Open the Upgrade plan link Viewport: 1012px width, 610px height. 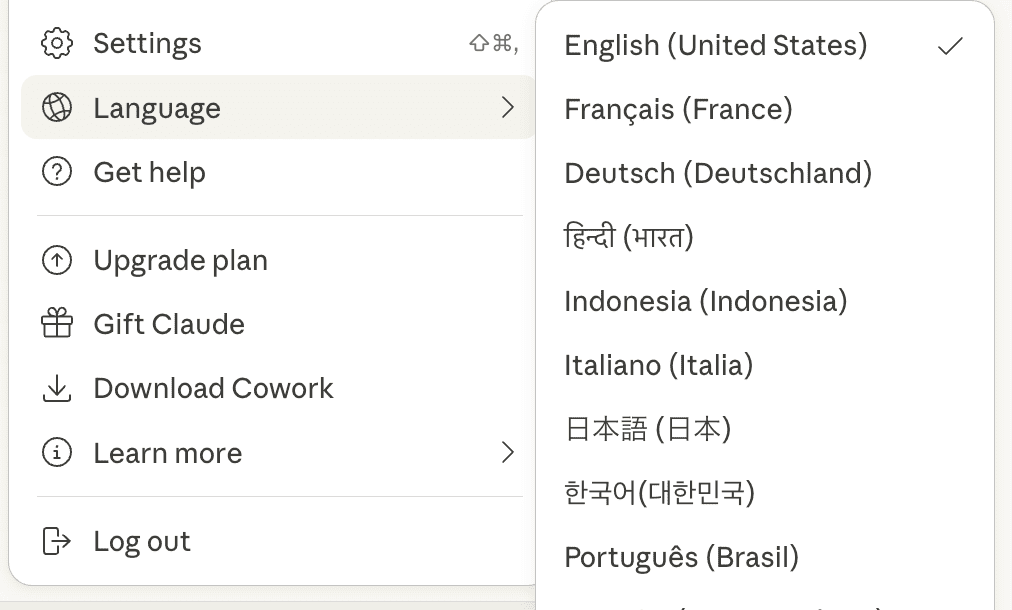pos(180,261)
